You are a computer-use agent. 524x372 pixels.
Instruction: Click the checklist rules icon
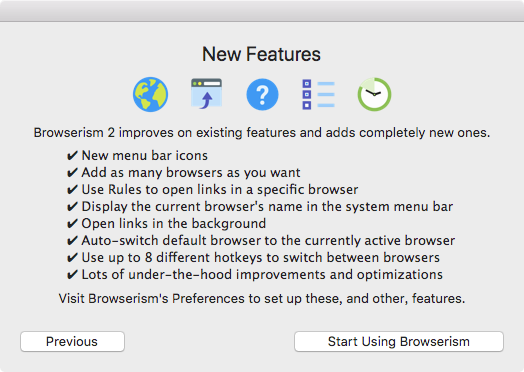tap(318, 94)
